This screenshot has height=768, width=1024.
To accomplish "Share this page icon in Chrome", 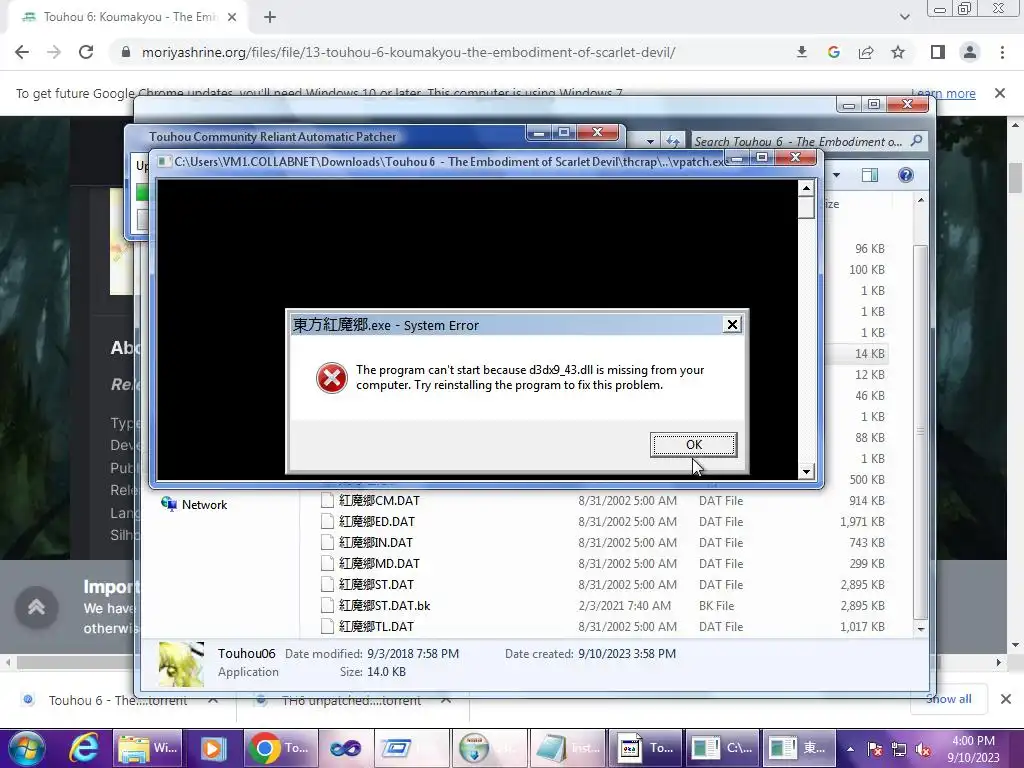I will (x=866, y=52).
